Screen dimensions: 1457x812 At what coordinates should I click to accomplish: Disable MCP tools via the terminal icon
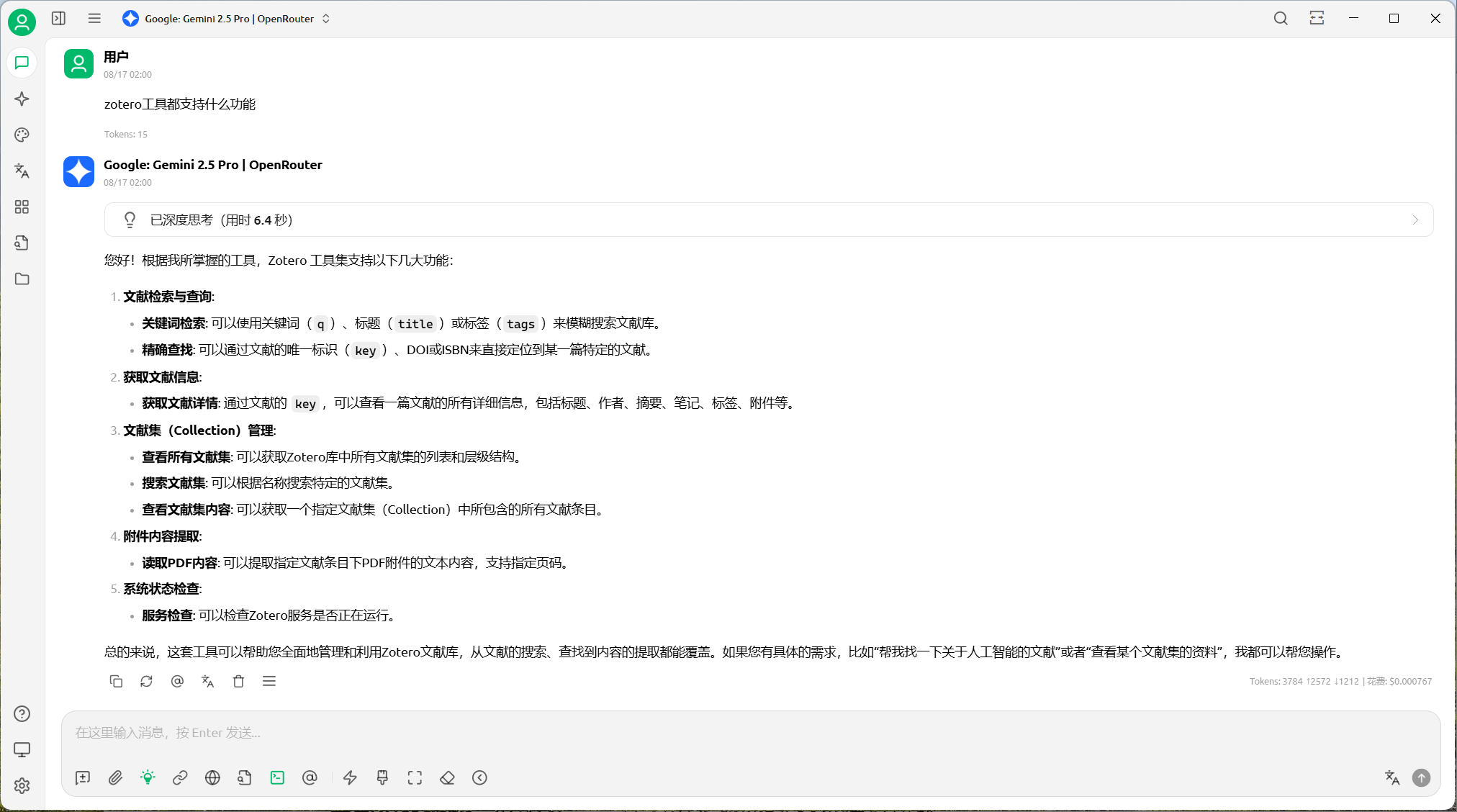click(x=277, y=777)
